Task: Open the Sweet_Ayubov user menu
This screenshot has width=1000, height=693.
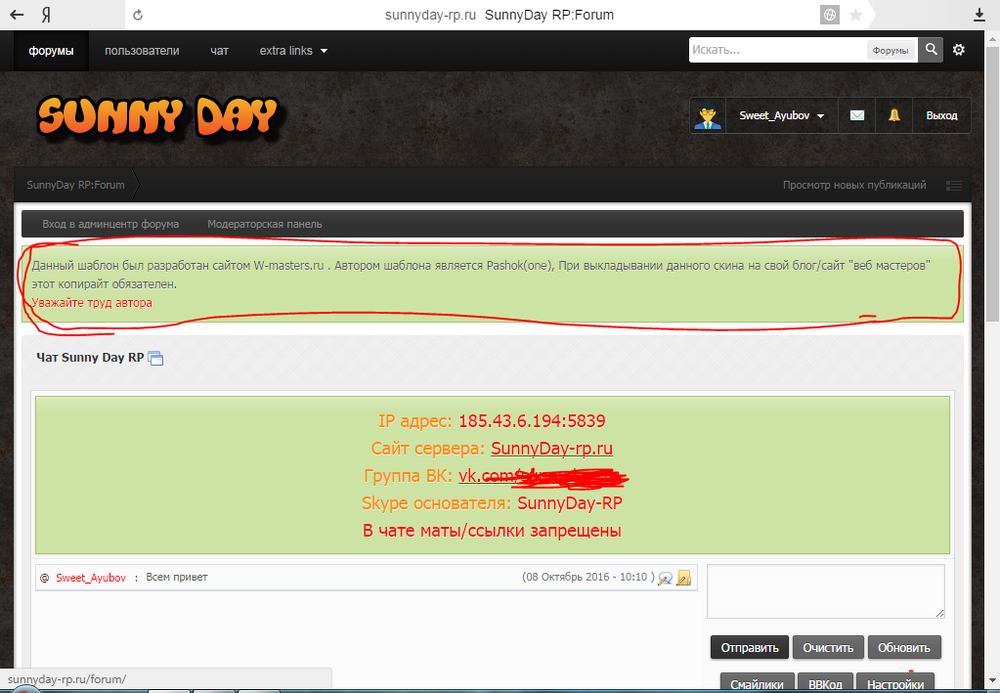Action: point(781,116)
